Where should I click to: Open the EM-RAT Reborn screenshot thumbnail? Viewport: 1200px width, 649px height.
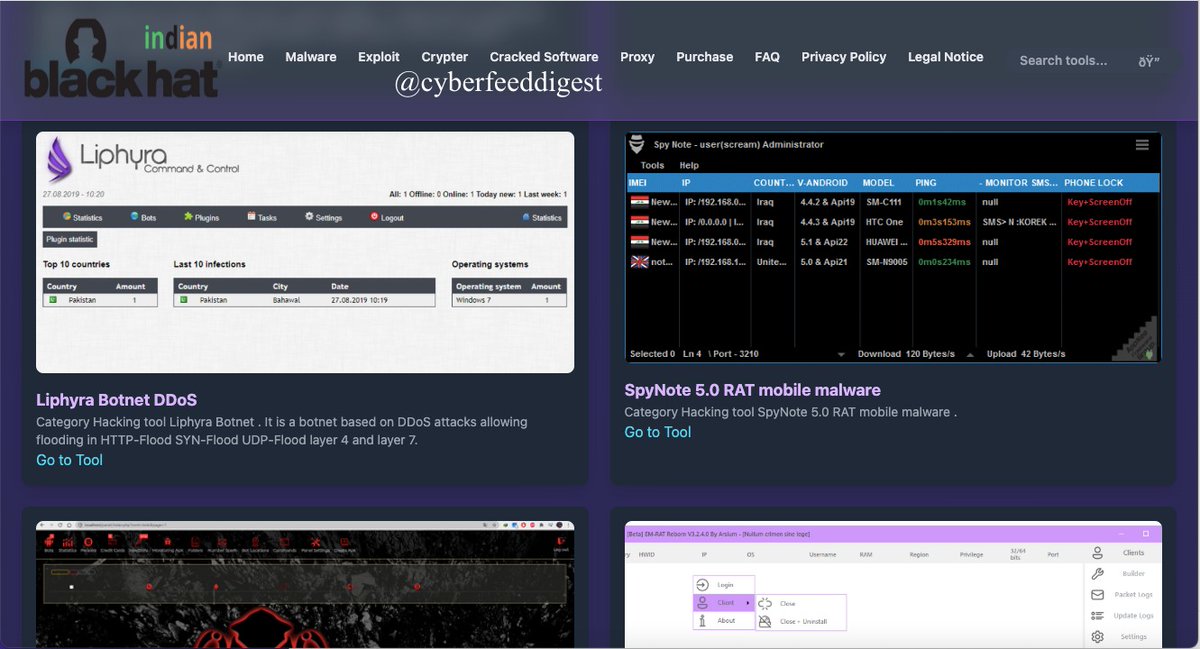[x=893, y=584]
